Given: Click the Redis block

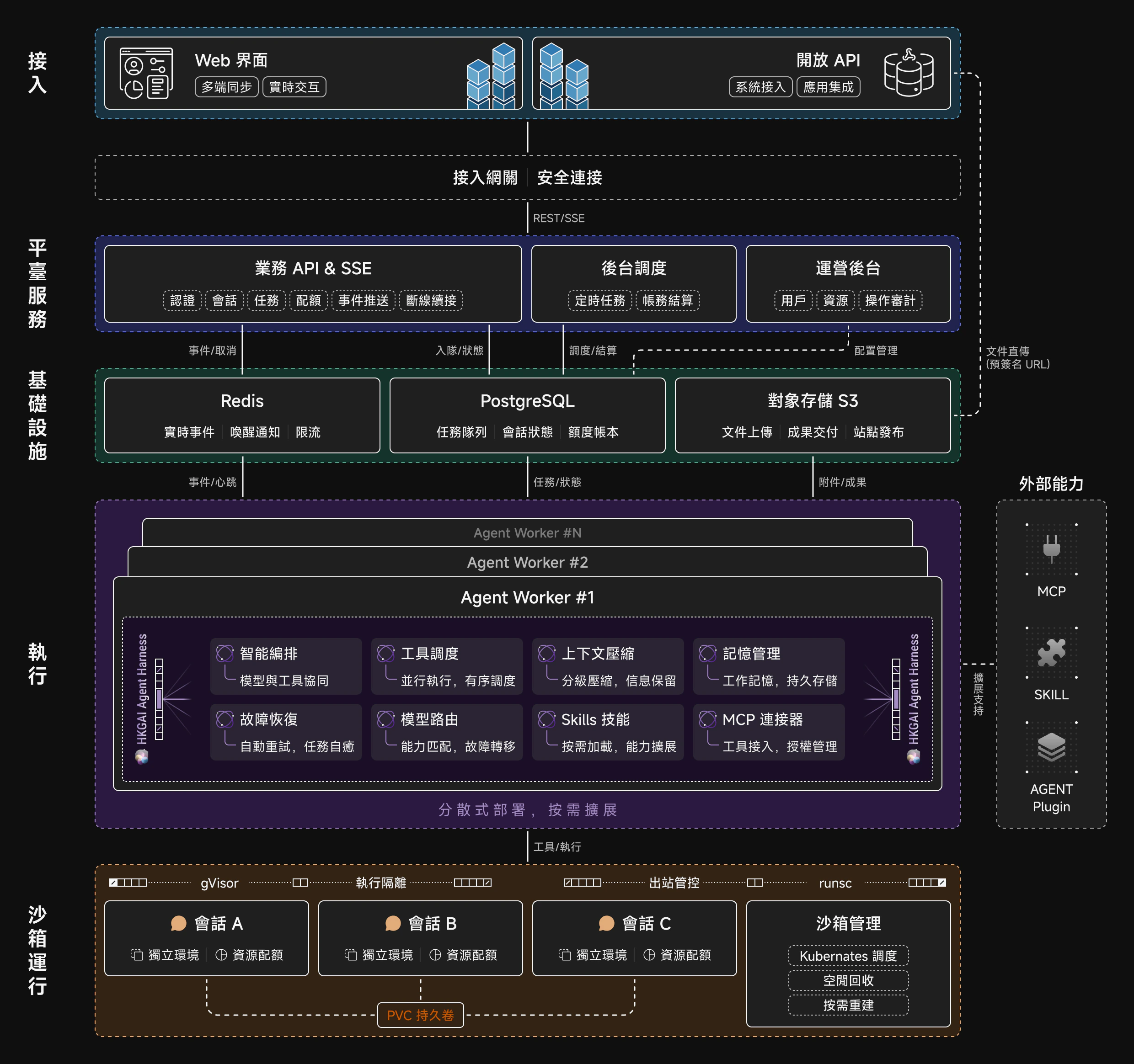Looking at the screenshot, I should (242, 415).
